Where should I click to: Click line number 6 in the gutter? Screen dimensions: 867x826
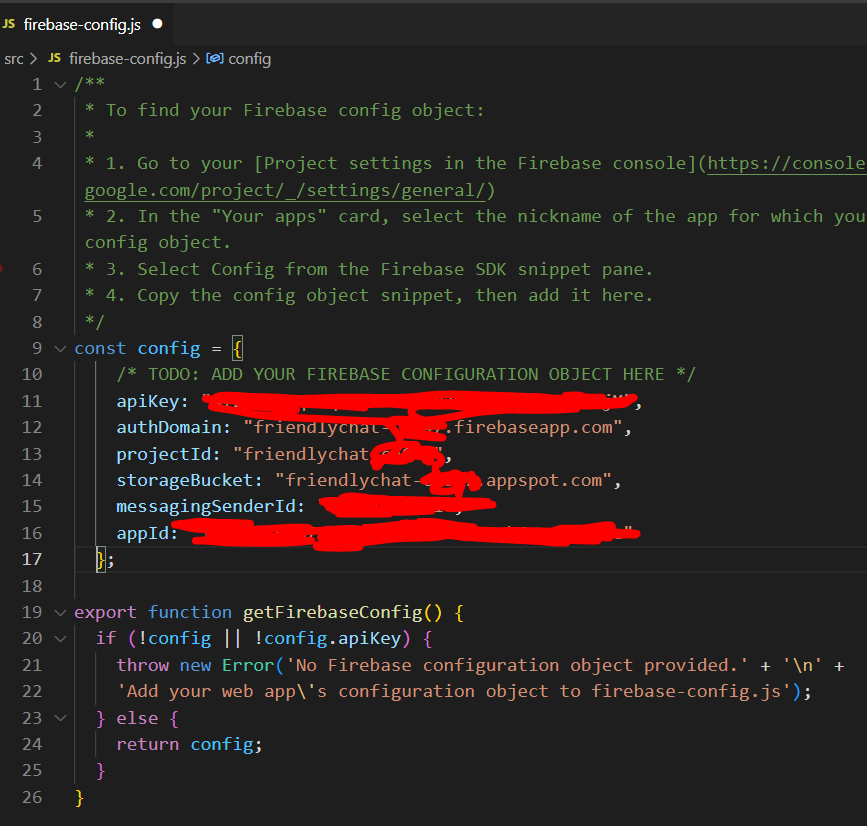click(37, 269)
